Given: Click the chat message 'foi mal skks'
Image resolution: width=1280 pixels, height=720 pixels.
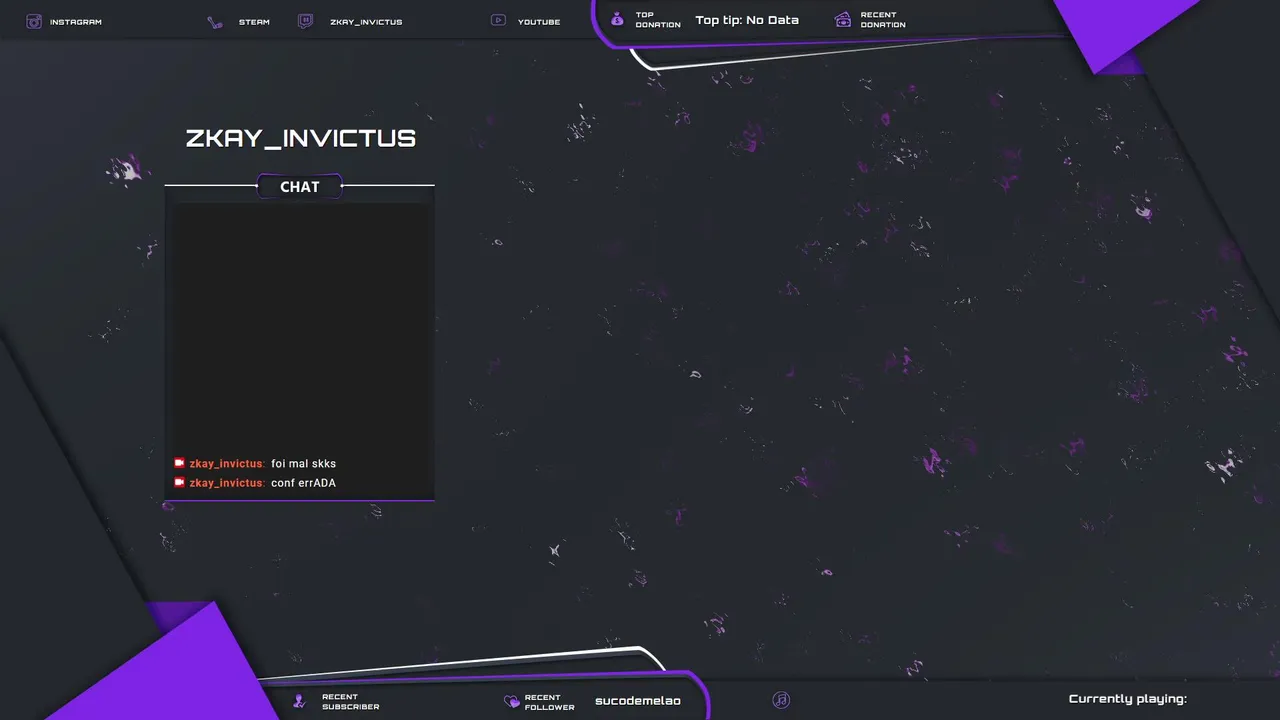Looking at the screenshot, I should pyautogui.click(x=304, y=464).
